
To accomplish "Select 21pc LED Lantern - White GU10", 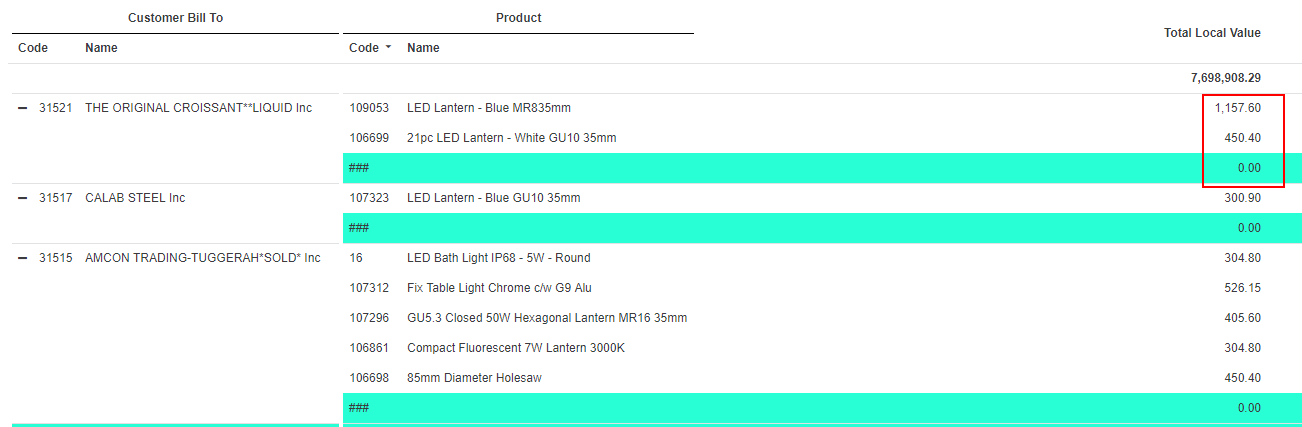I will (x=512, y=138).
